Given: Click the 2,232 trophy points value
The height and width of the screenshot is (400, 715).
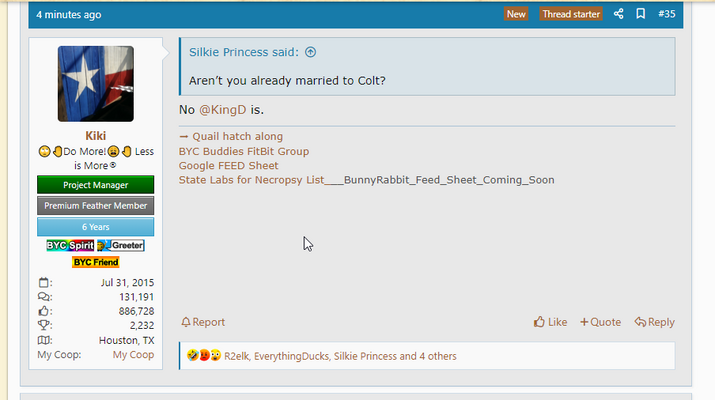Looking at the screenshot, I should (142, 325).
